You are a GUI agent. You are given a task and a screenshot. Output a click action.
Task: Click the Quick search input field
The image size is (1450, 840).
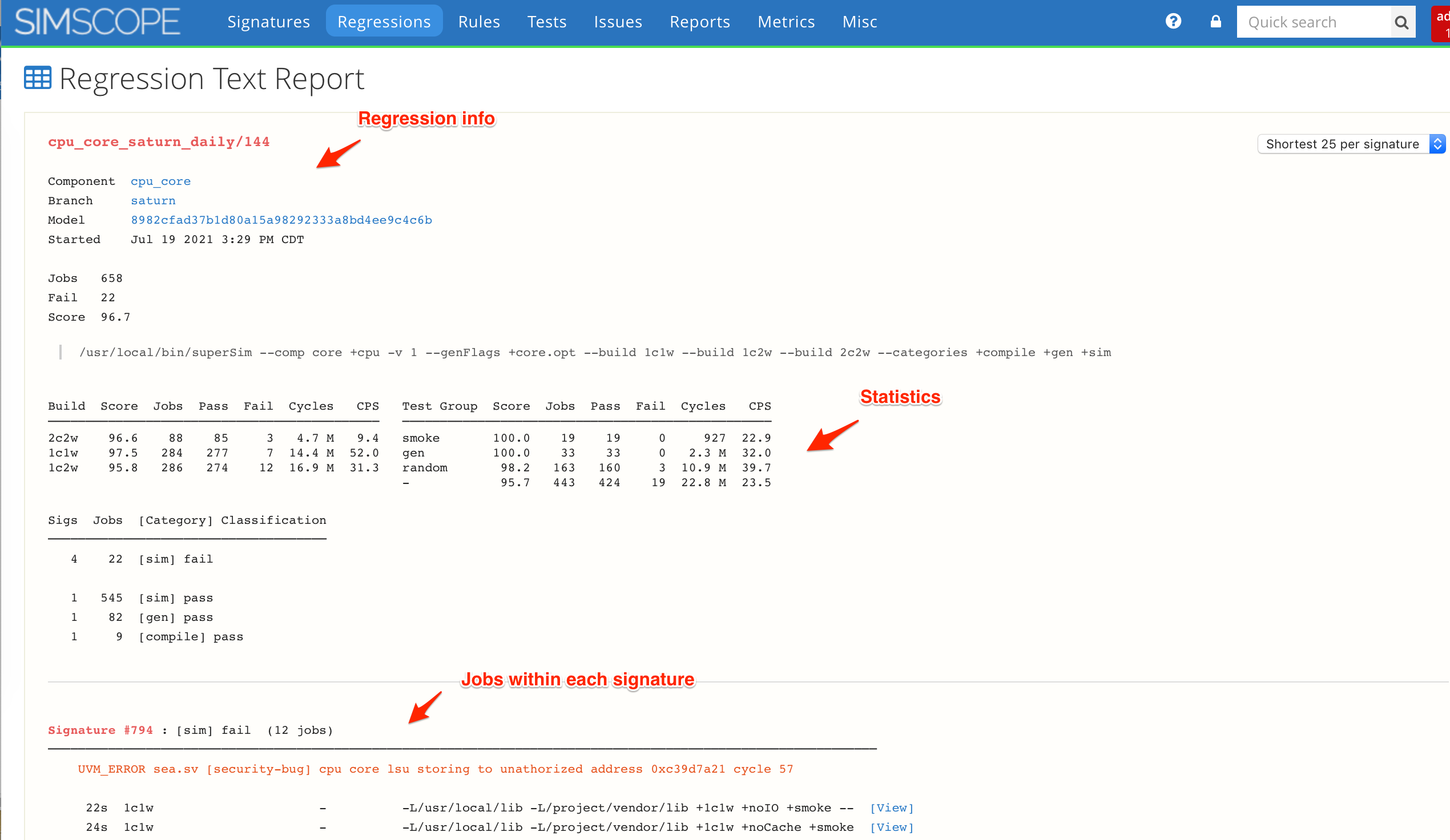[1314, 21]
